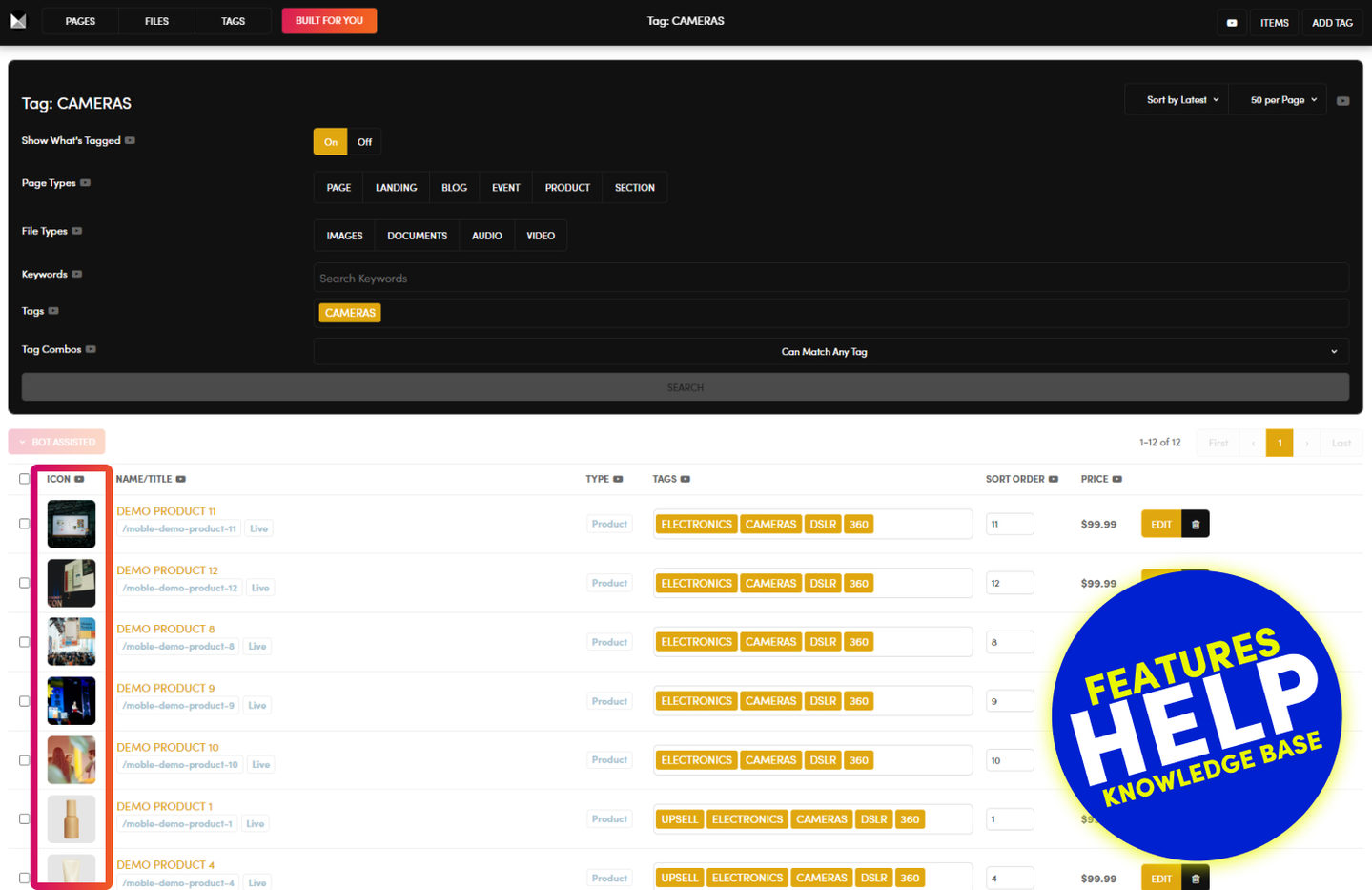Go to the PAGES menu tab

pos(80,21)
